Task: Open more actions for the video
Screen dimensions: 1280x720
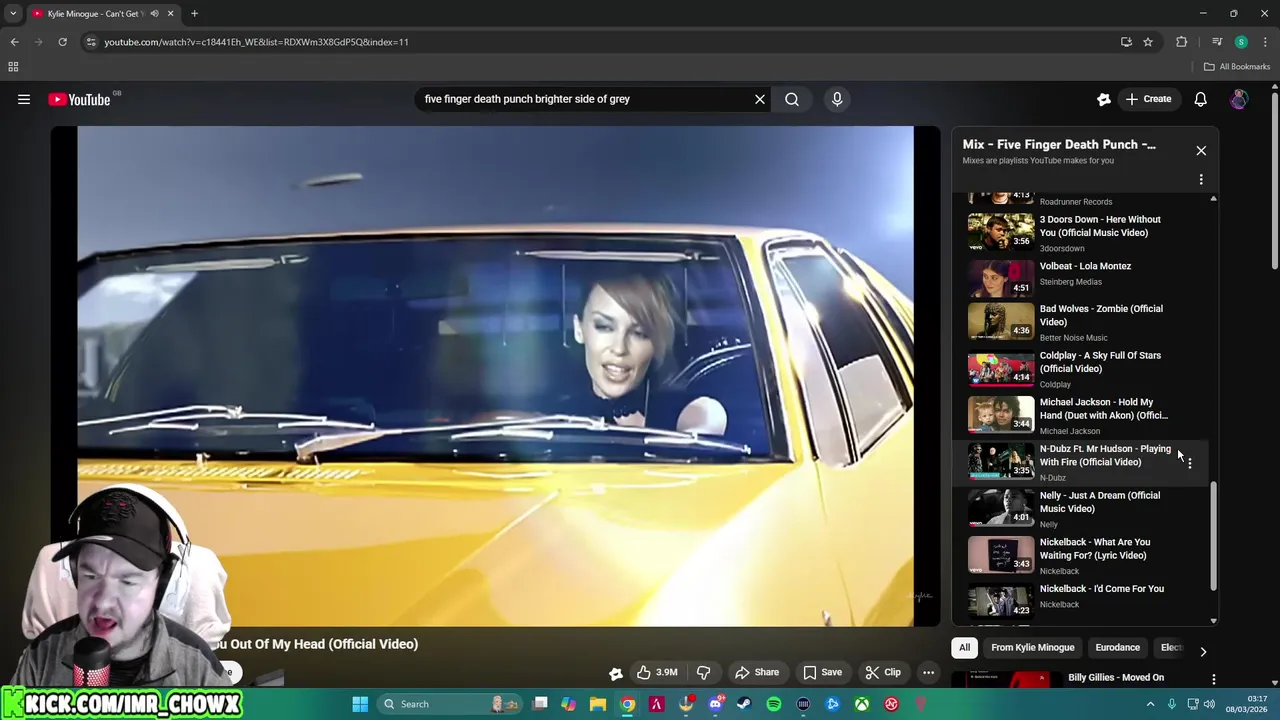Action: [x=928, y=672]
